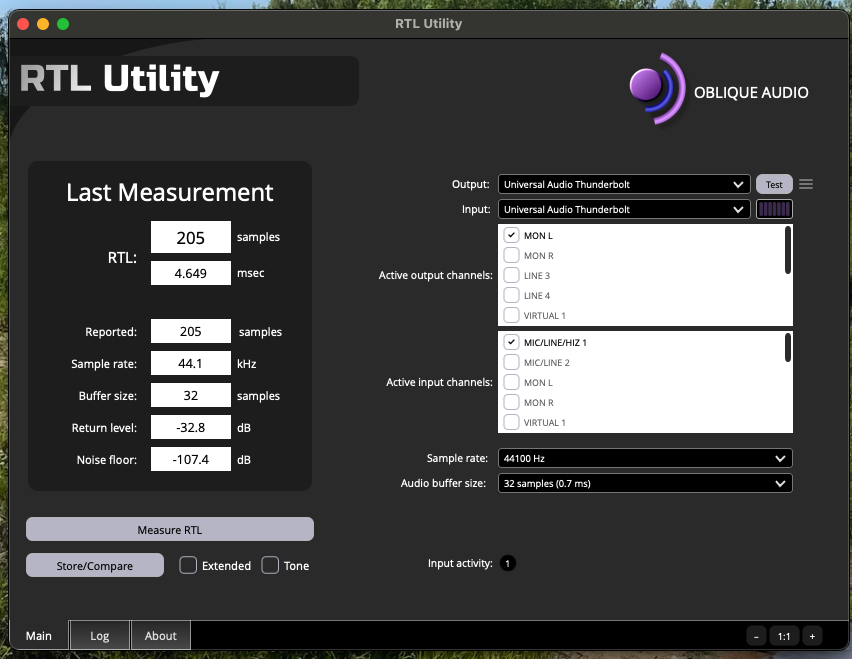Click the Measure RTL button

point(170,529)
